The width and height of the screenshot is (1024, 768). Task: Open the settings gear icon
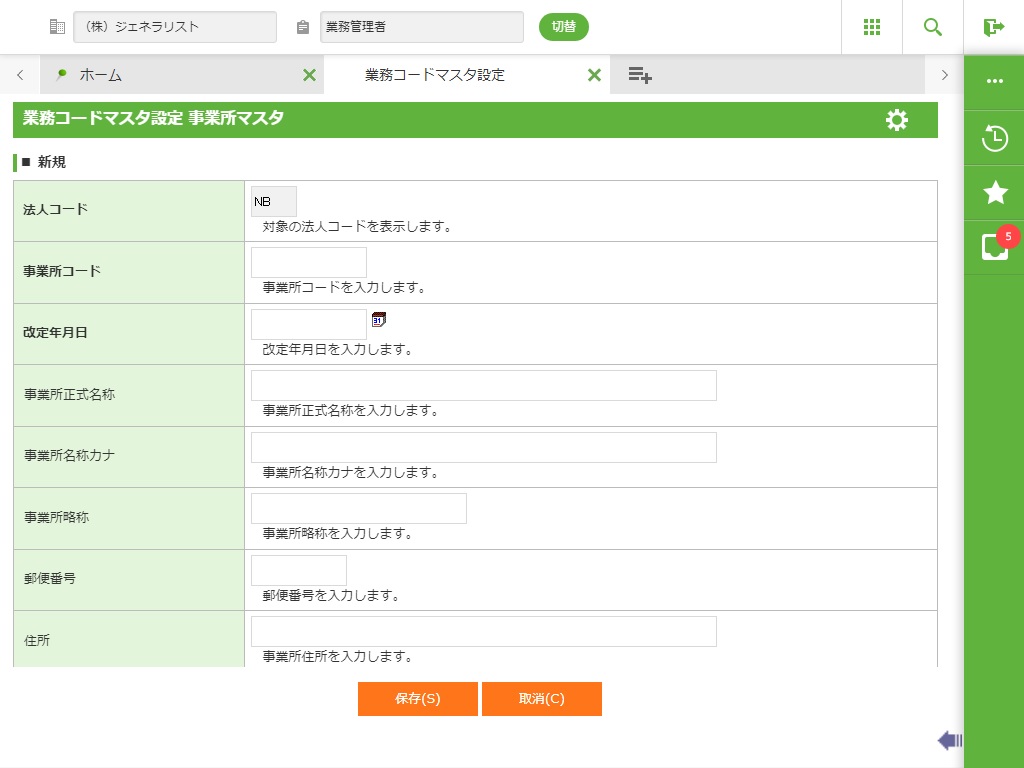(897, 120)
